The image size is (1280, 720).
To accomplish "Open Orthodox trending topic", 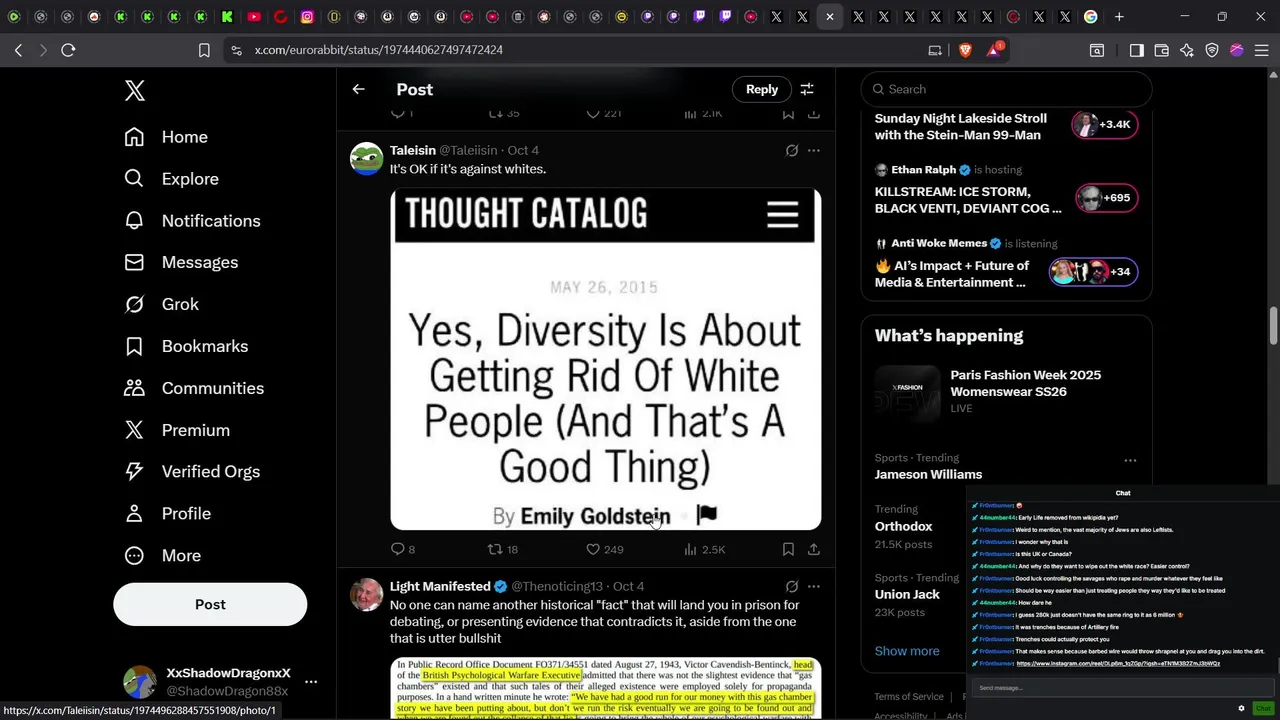I will [x=903, y=526].
